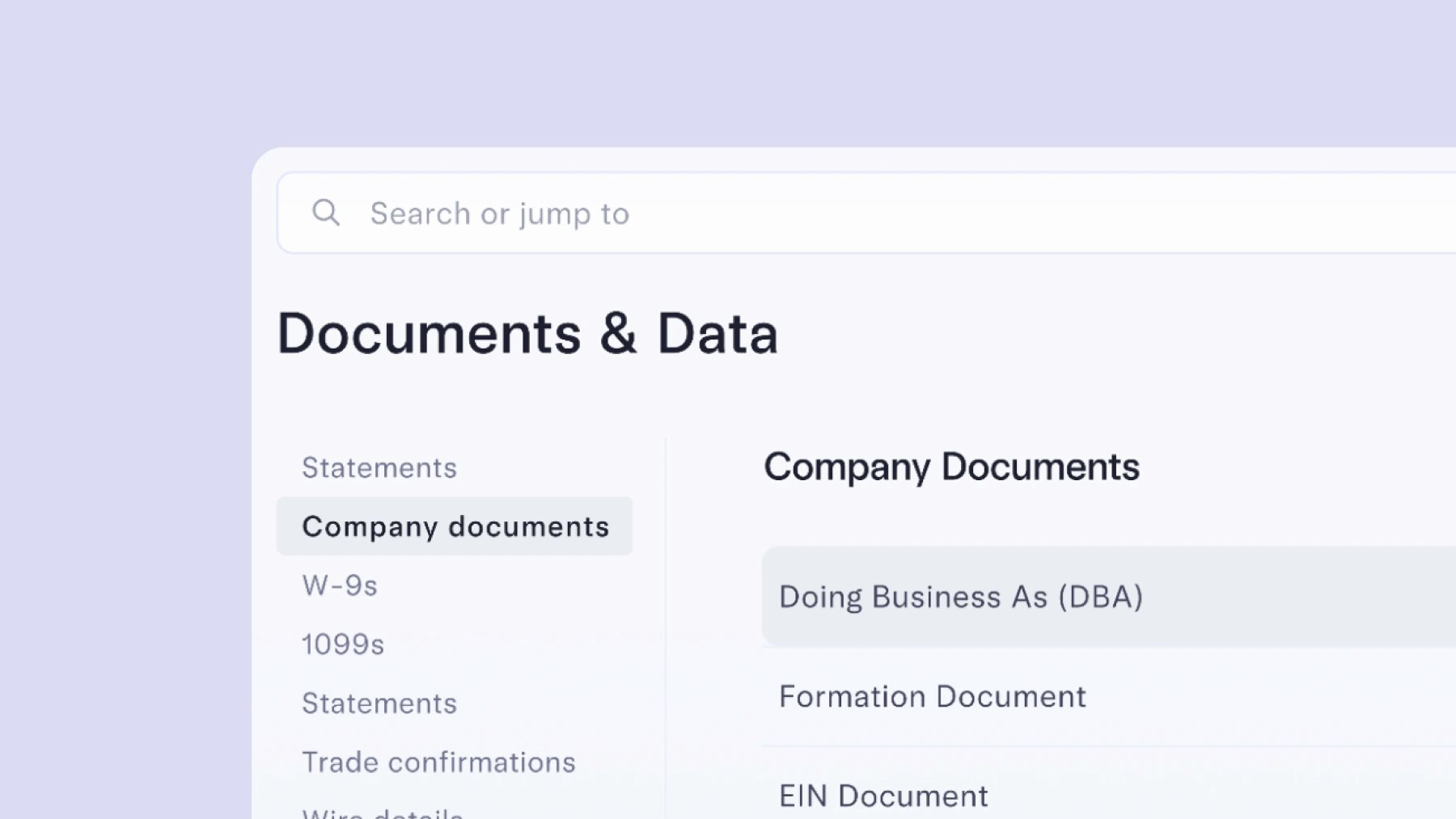The width and height of the screenshot is (1456, 819).
Task: Open the first Statements sidebar item
Action: [379, 467]
